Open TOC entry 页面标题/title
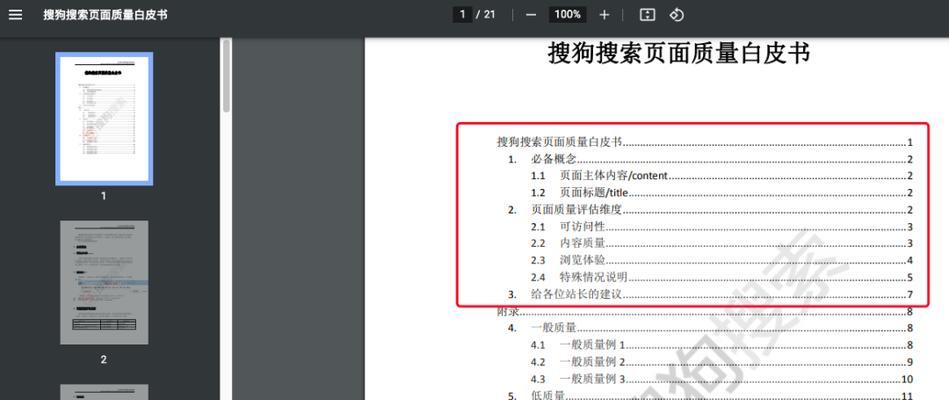949x400 pixels. tap(721, 193)
